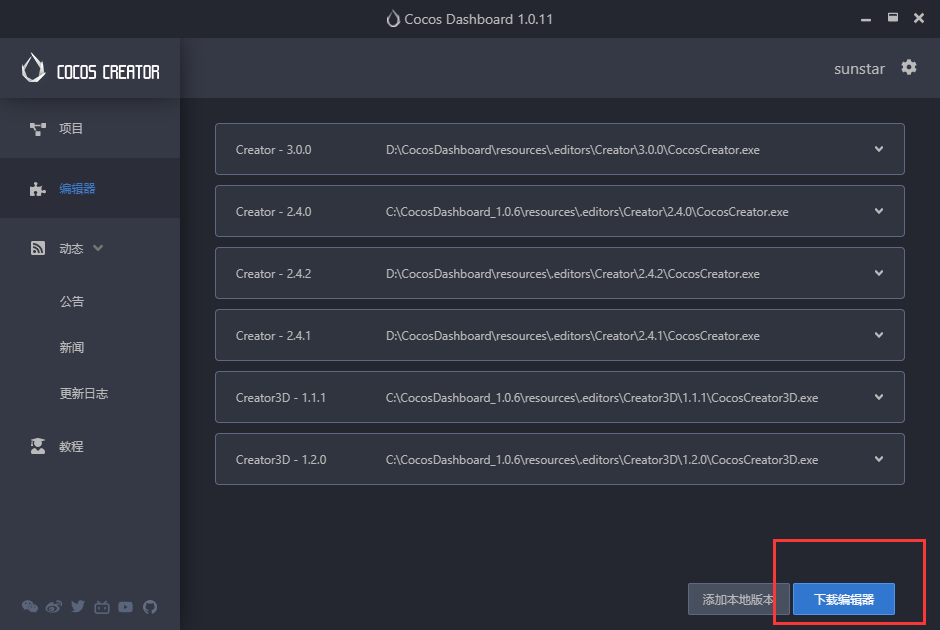Minimize the Cocos Dashboard window

pyautogui.click(x=866, y=19)
